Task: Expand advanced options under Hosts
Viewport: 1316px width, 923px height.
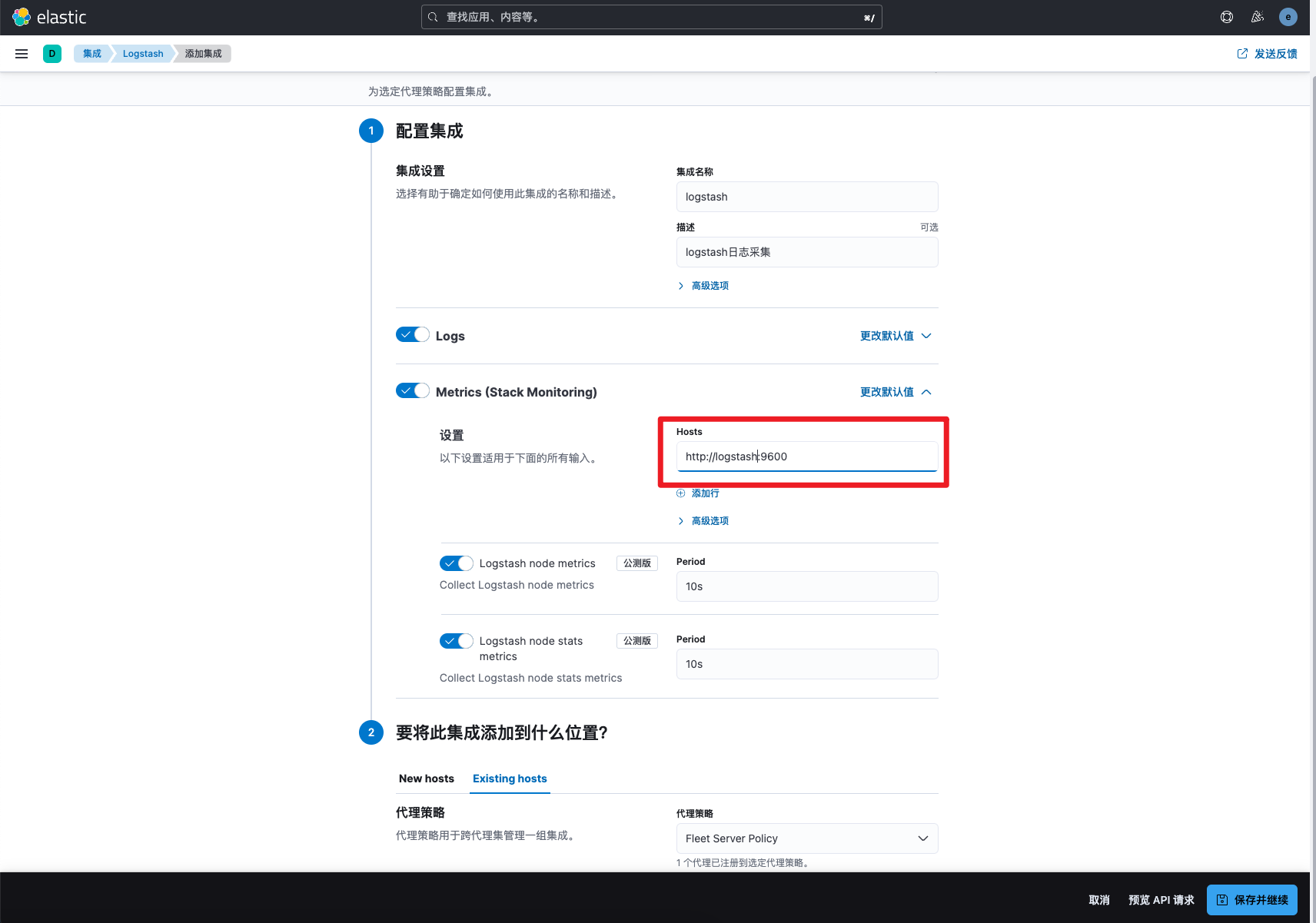Action: point(703,521)
